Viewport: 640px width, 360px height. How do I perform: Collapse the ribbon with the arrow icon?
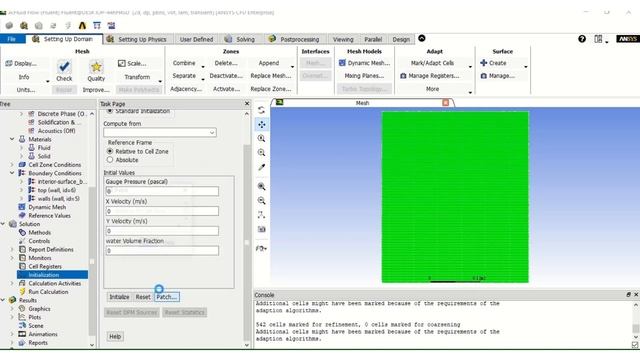(x=422, y=38)
